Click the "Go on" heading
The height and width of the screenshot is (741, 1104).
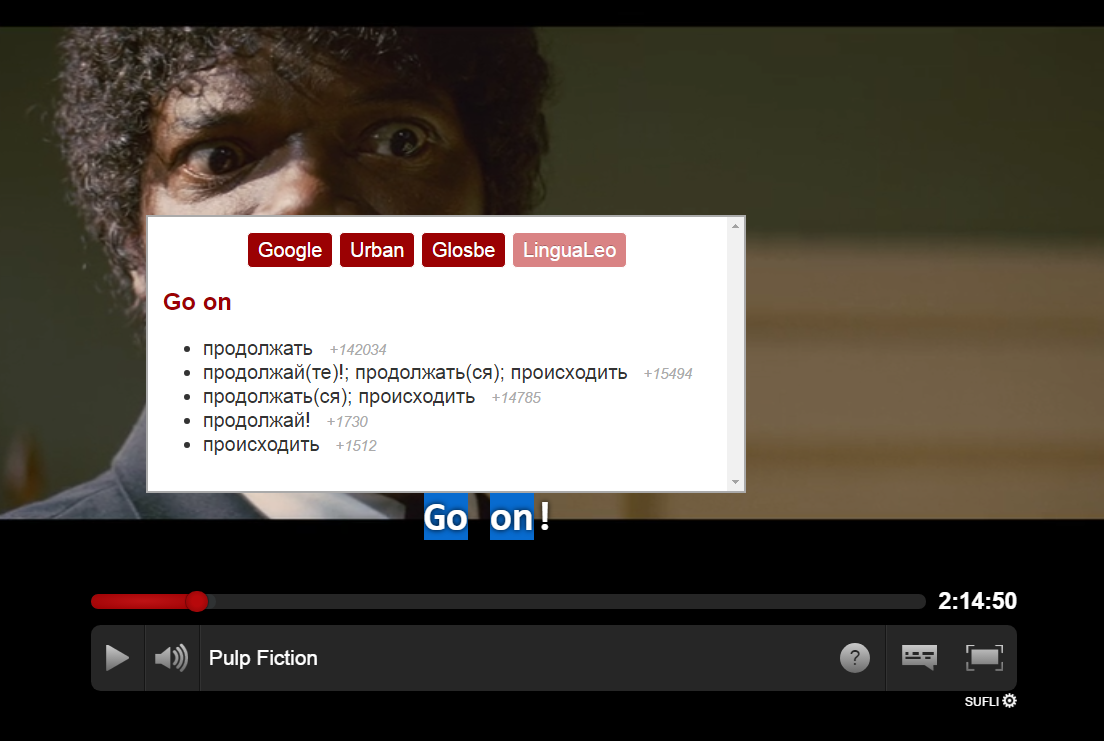click(x=197, y=301)
